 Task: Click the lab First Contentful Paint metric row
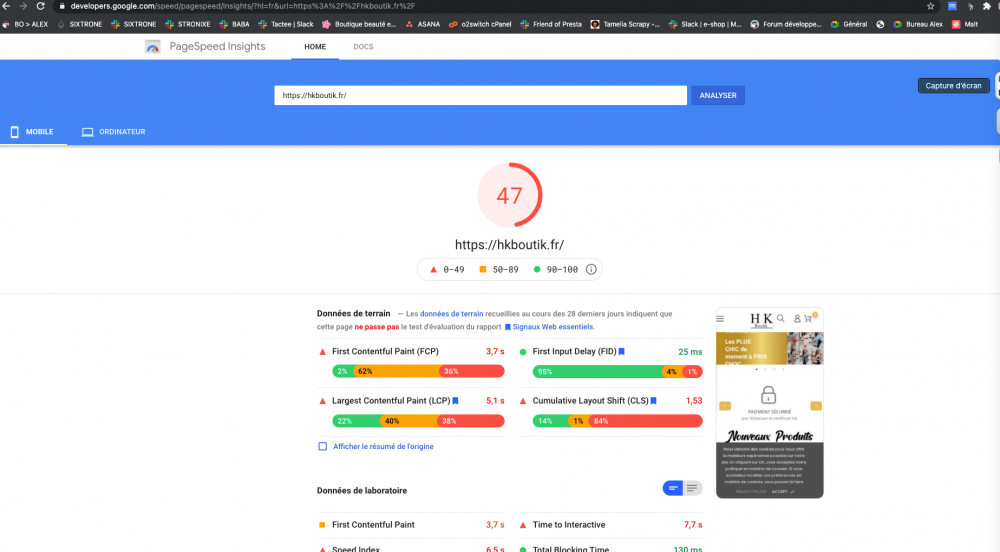pos(411,525)
